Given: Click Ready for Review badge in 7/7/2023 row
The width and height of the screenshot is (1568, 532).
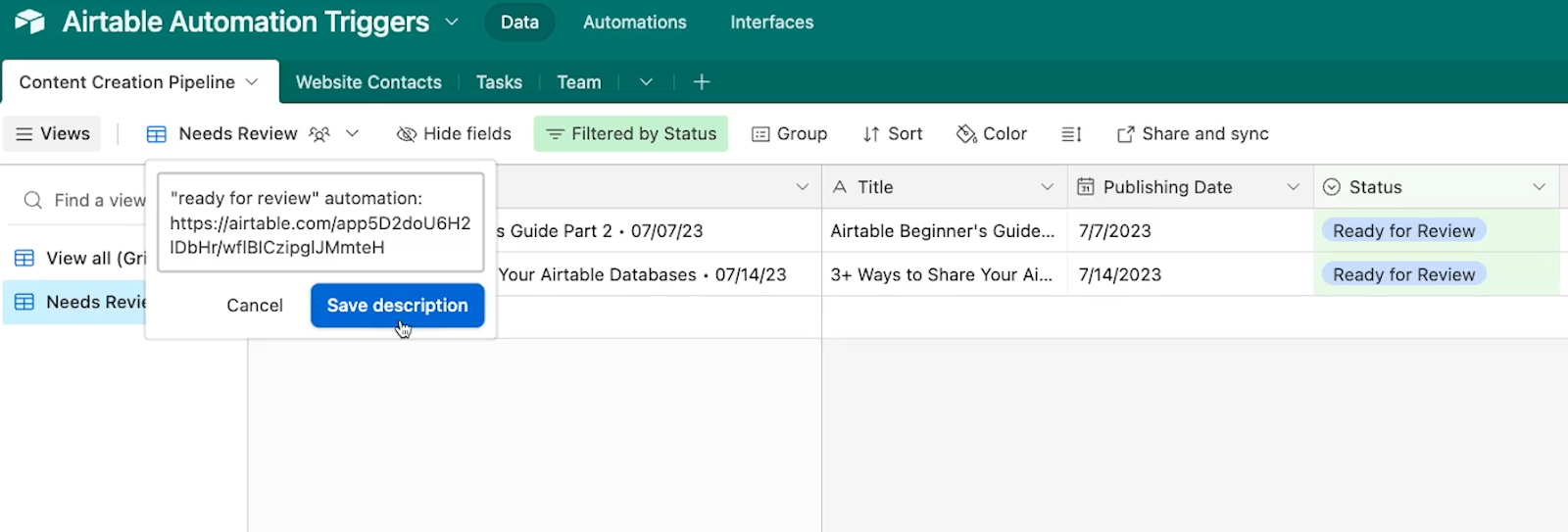Looking at the screenshot, I should [1403, 231].
